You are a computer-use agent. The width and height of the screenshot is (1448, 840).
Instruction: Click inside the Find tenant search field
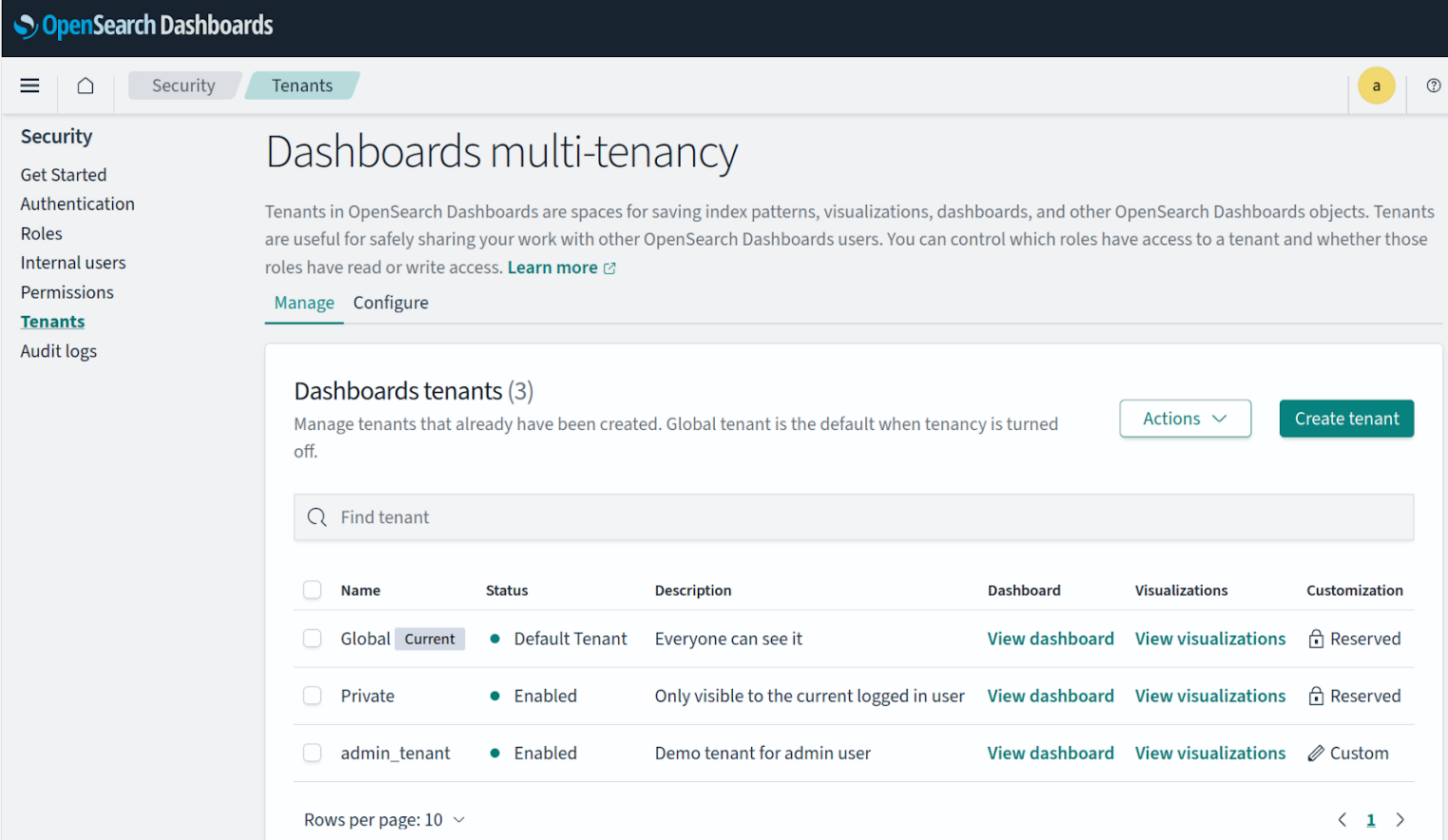coord(665,517)
